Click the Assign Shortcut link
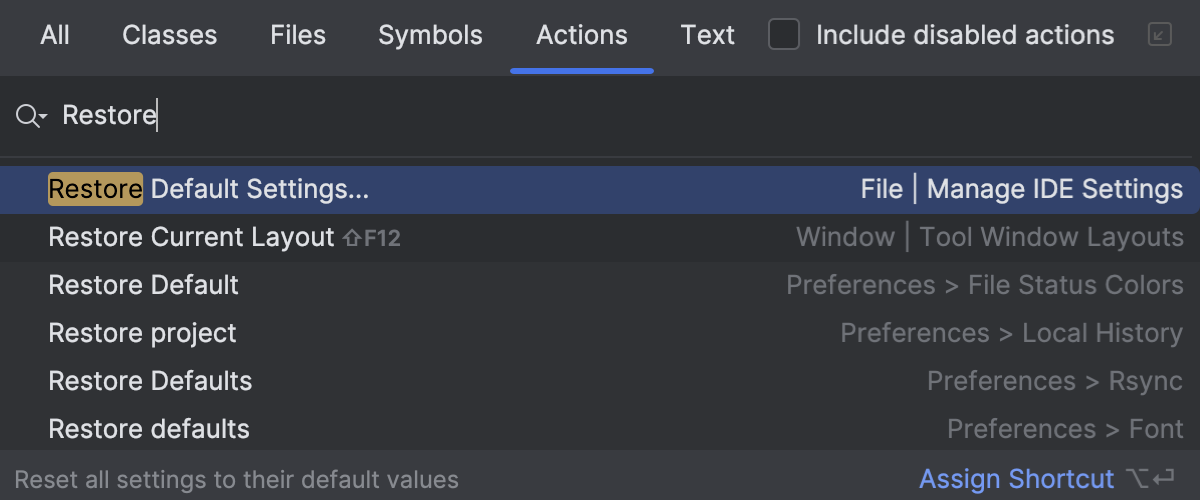Screen dimensions: 1200x500 [1016, 479]
